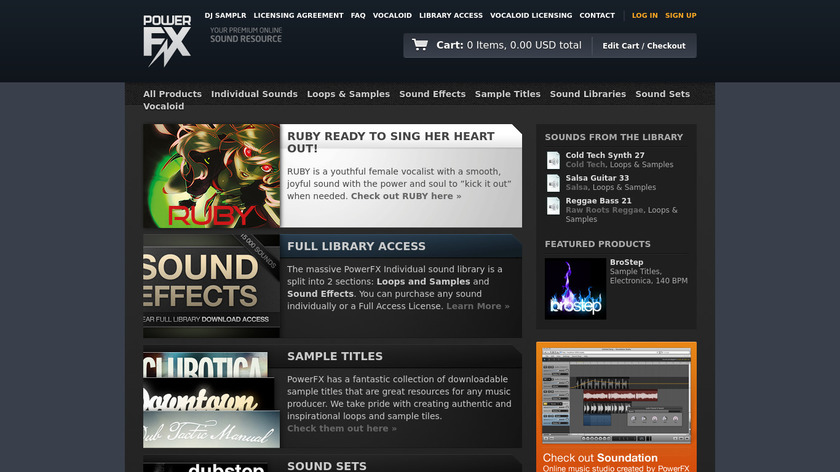The image size is (840, 472).
Task: Click the Loops and Samples inline link
Action: [423, 281]
